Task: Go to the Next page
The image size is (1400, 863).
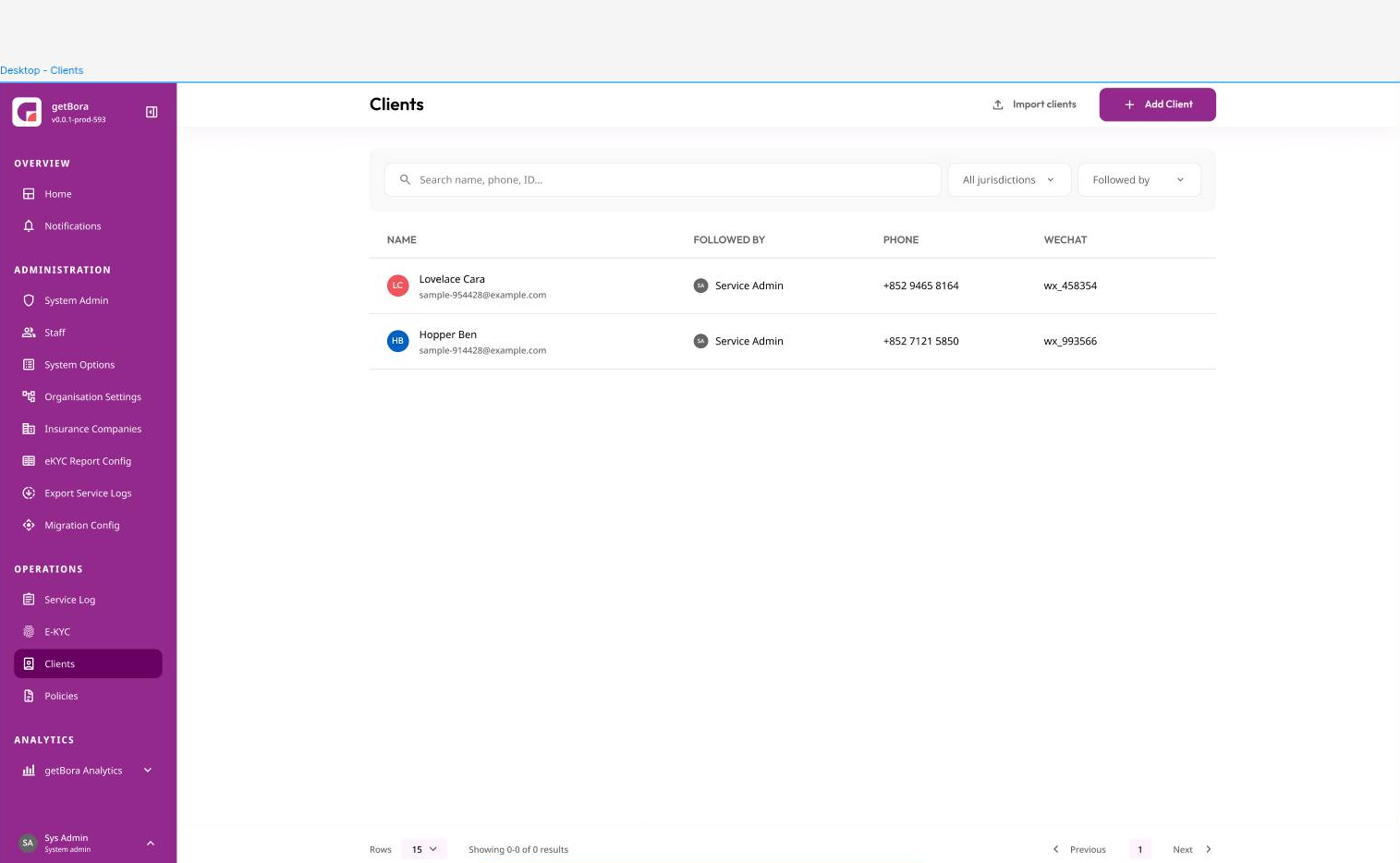Action: click(1192, 849)
